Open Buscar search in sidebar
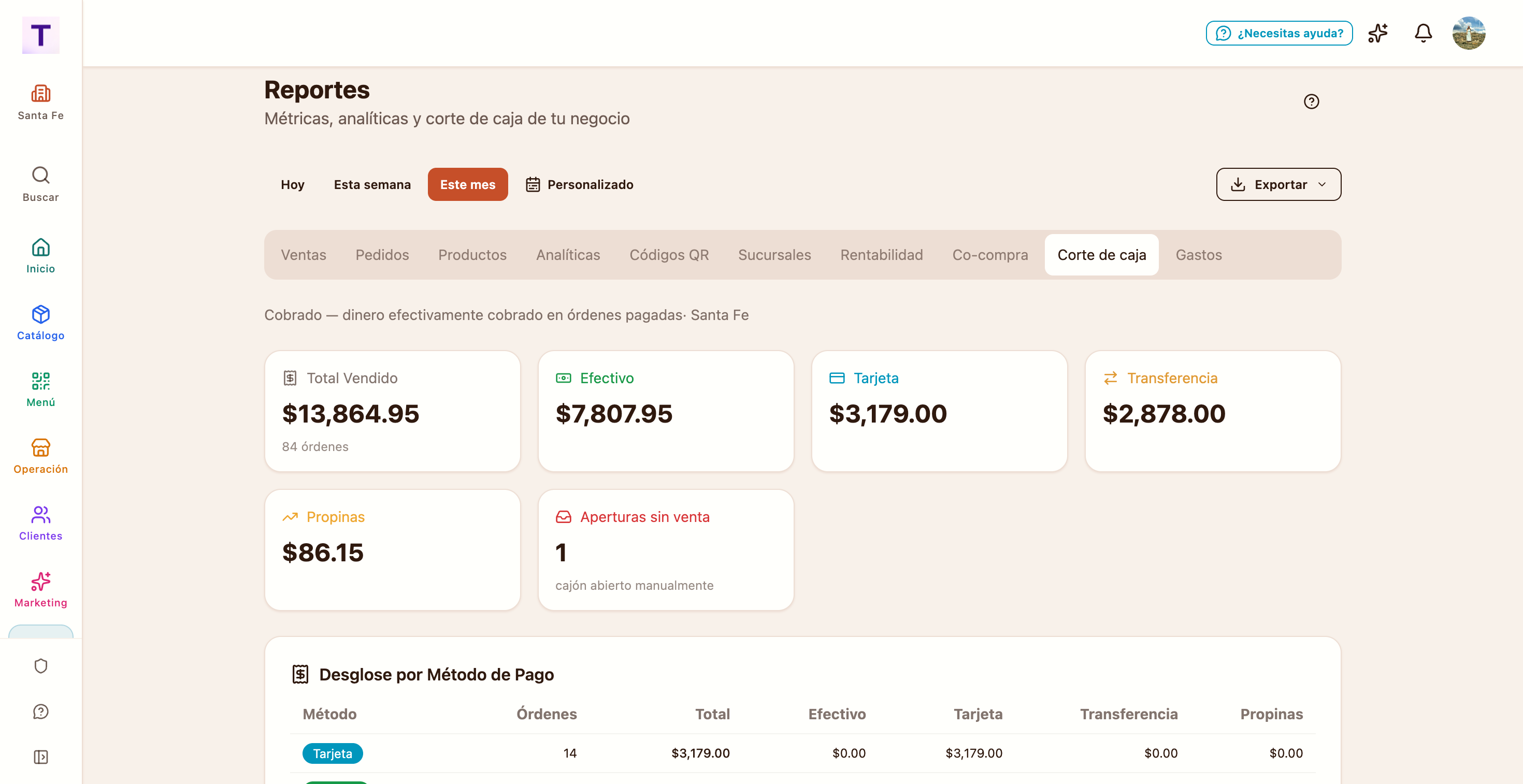This screenshot has height=784, width=1523. (41, 185)
